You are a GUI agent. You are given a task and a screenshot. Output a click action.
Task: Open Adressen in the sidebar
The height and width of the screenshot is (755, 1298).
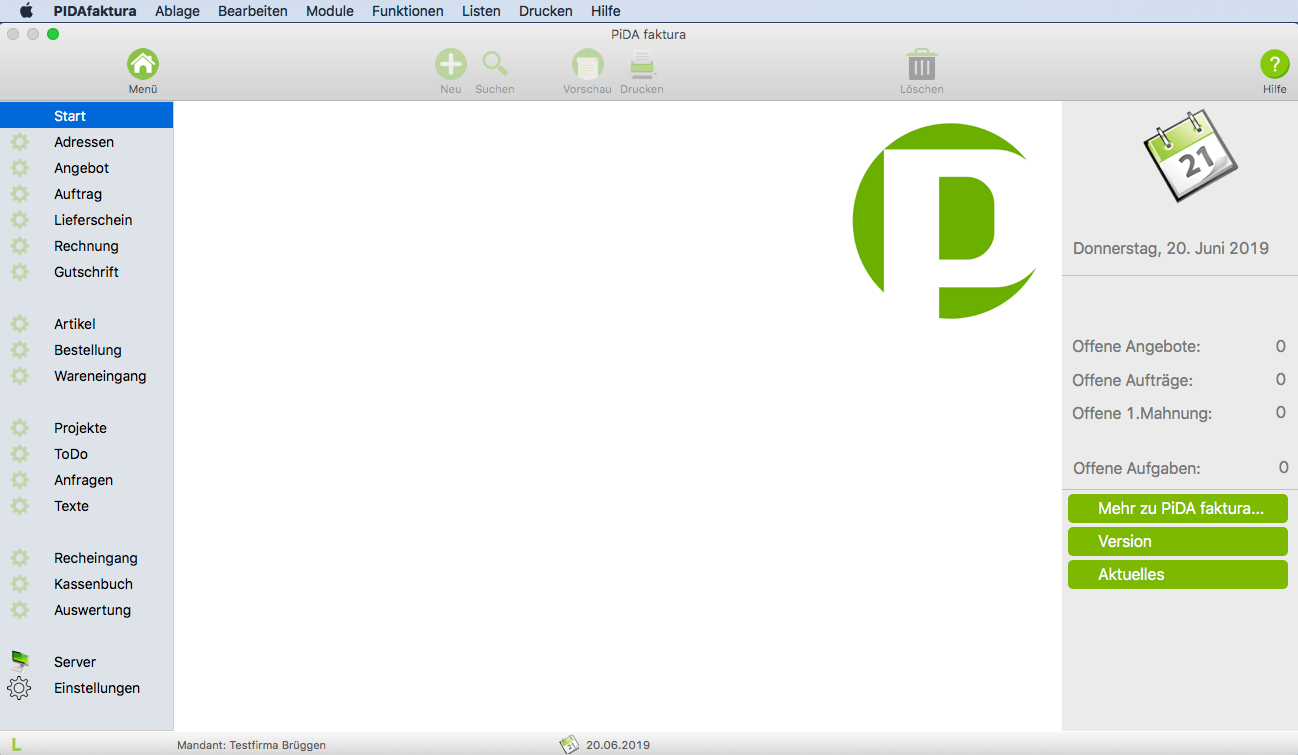[84, 142]
